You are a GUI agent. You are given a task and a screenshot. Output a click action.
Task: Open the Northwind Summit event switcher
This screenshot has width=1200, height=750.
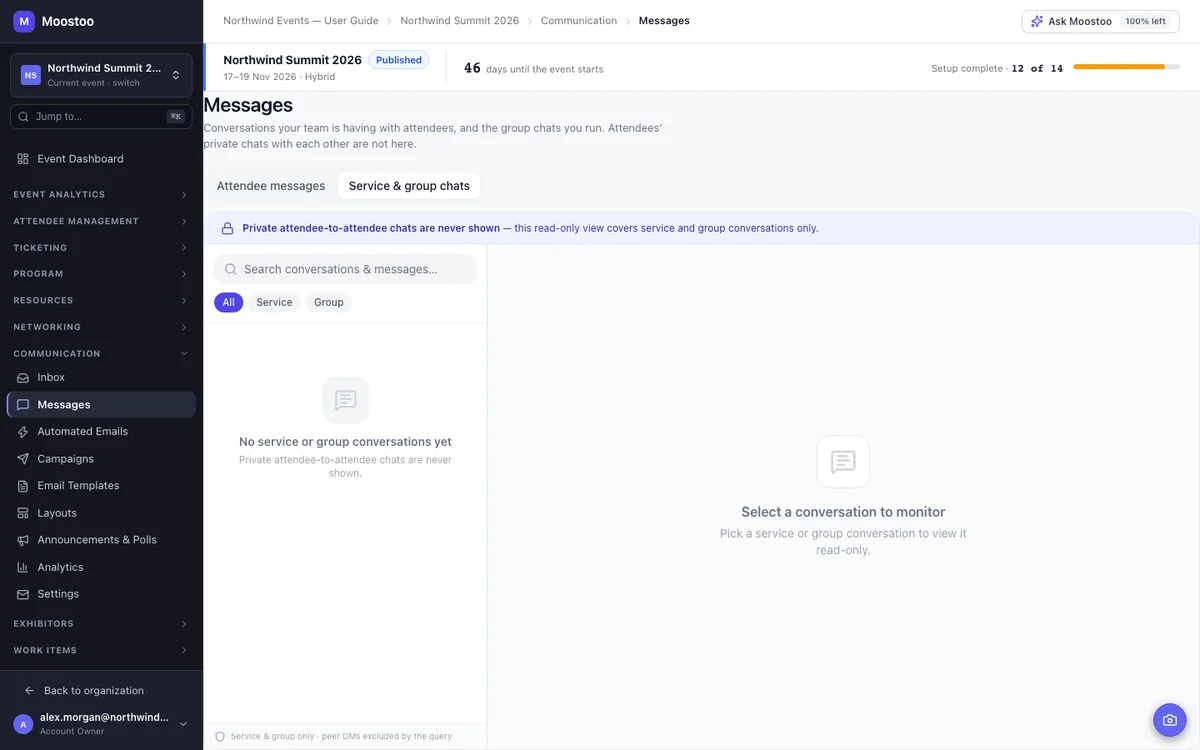coord(101,75)
